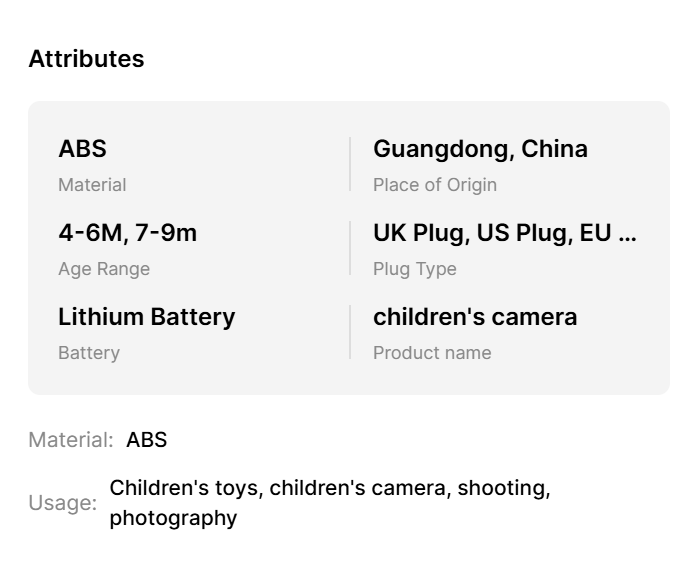Select the 4-6M, 7-9m age value
Image resolution: width=697 pixels, height=588 pixels.
click(127, 233)
